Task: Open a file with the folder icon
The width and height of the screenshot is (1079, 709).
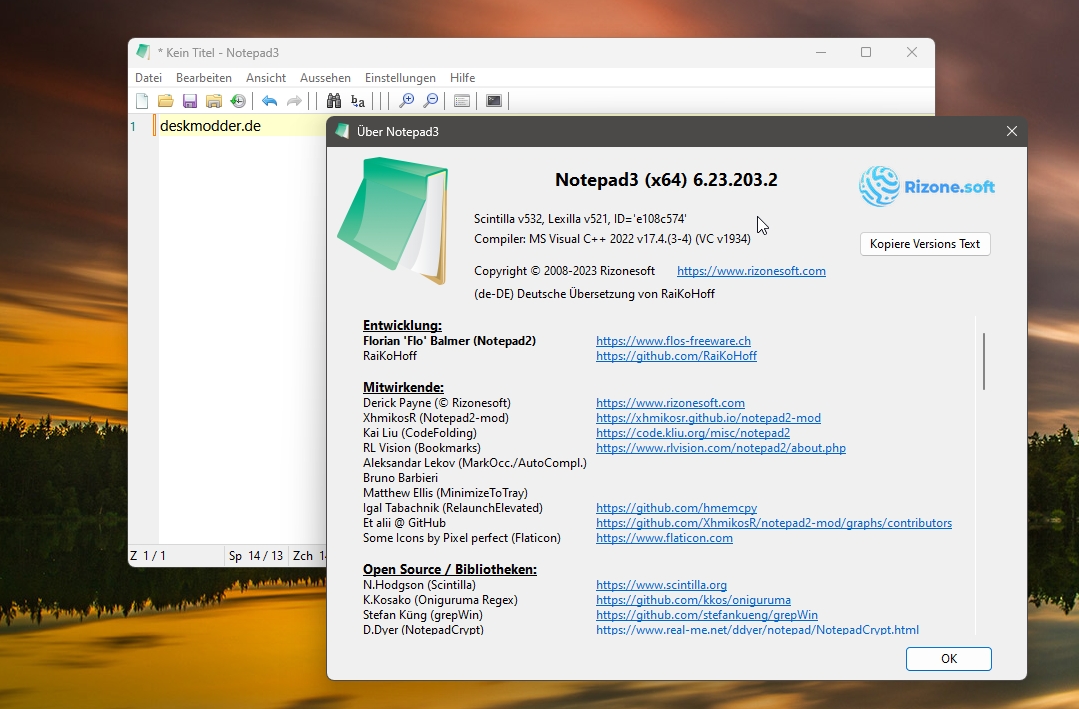Action: tap(166, 101)
